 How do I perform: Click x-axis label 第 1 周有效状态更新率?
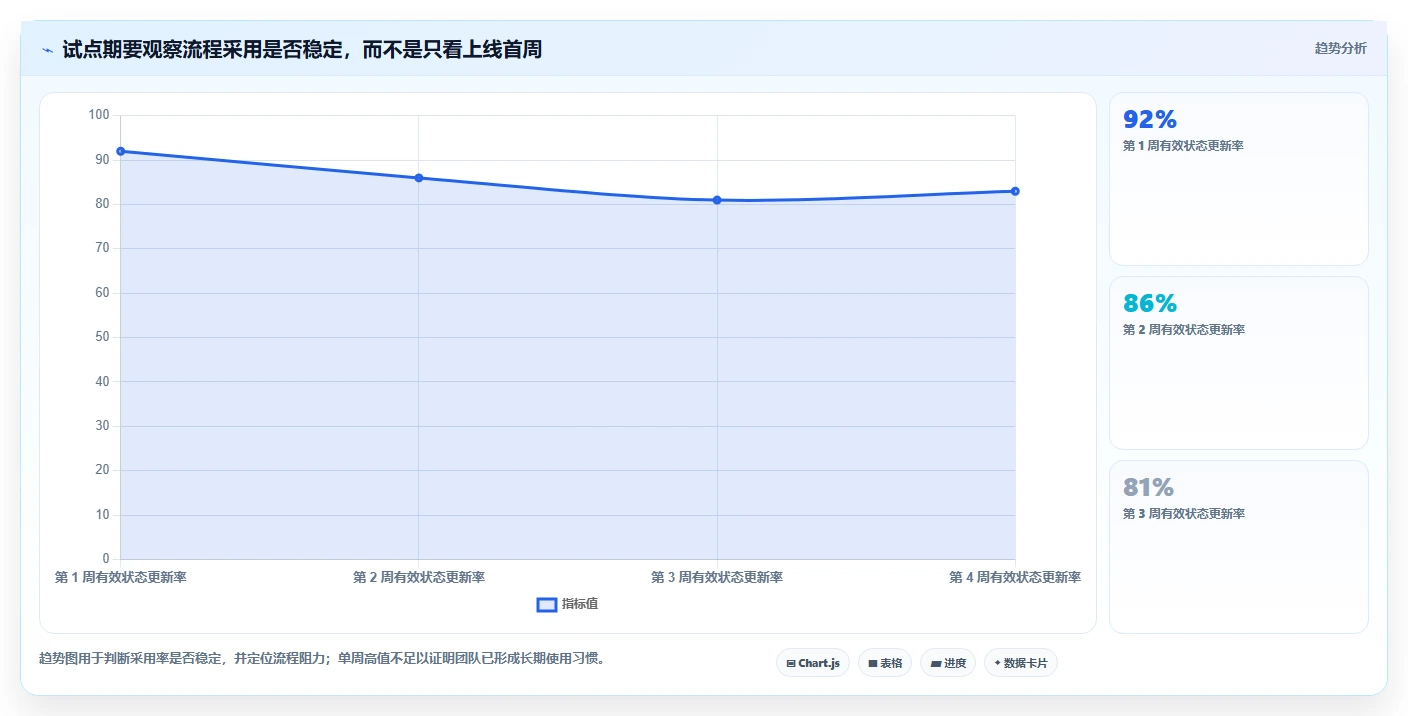point(121,577)
